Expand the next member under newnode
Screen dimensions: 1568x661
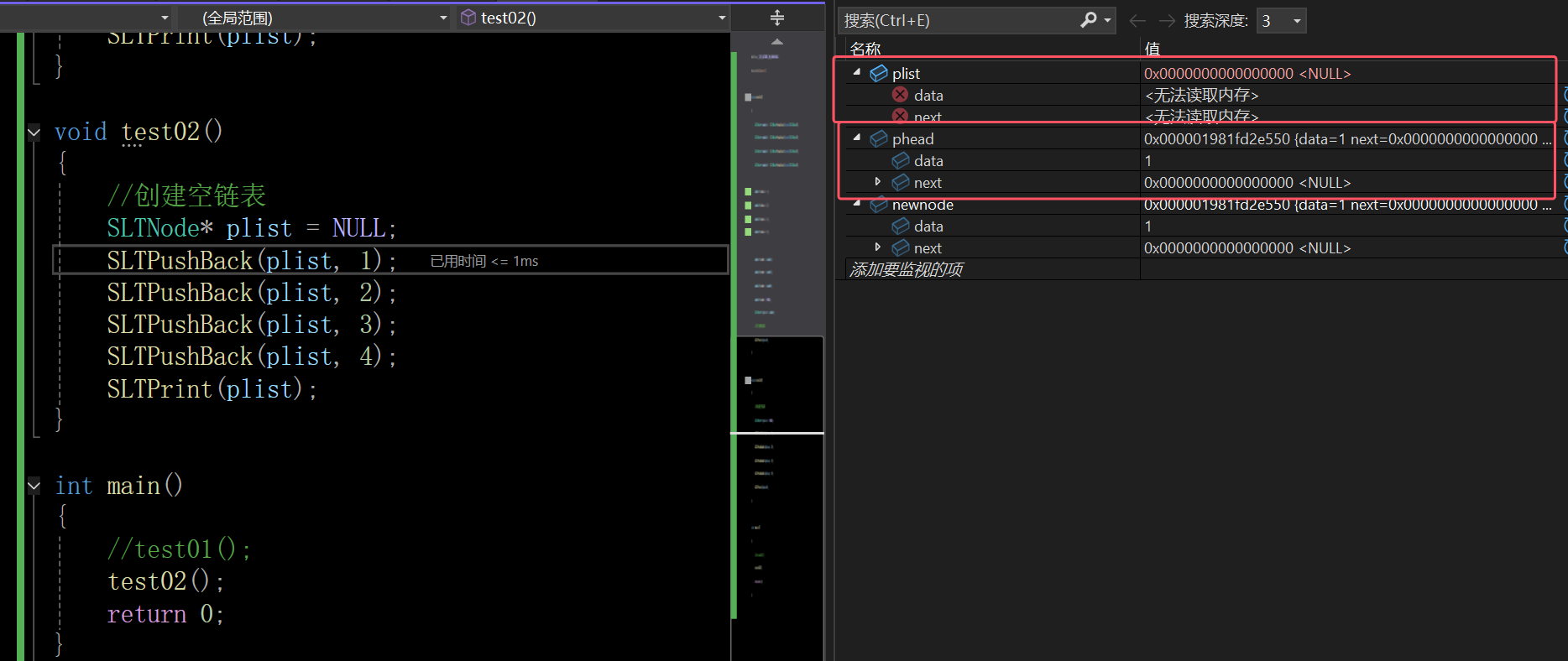point(878,247)
